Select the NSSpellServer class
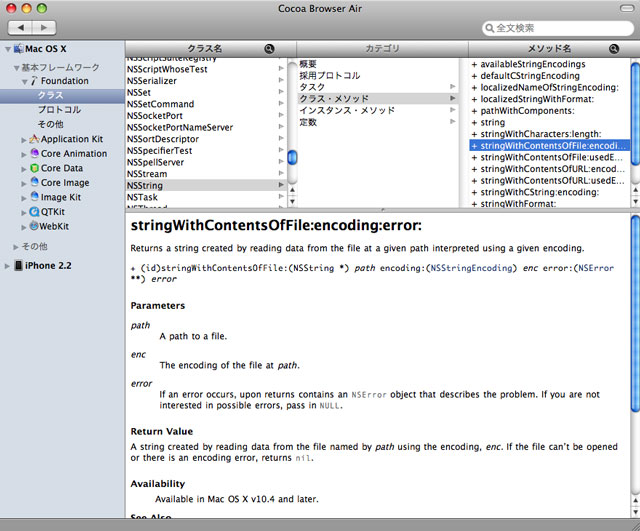This screenshot has width=640, height=531. 206,162
